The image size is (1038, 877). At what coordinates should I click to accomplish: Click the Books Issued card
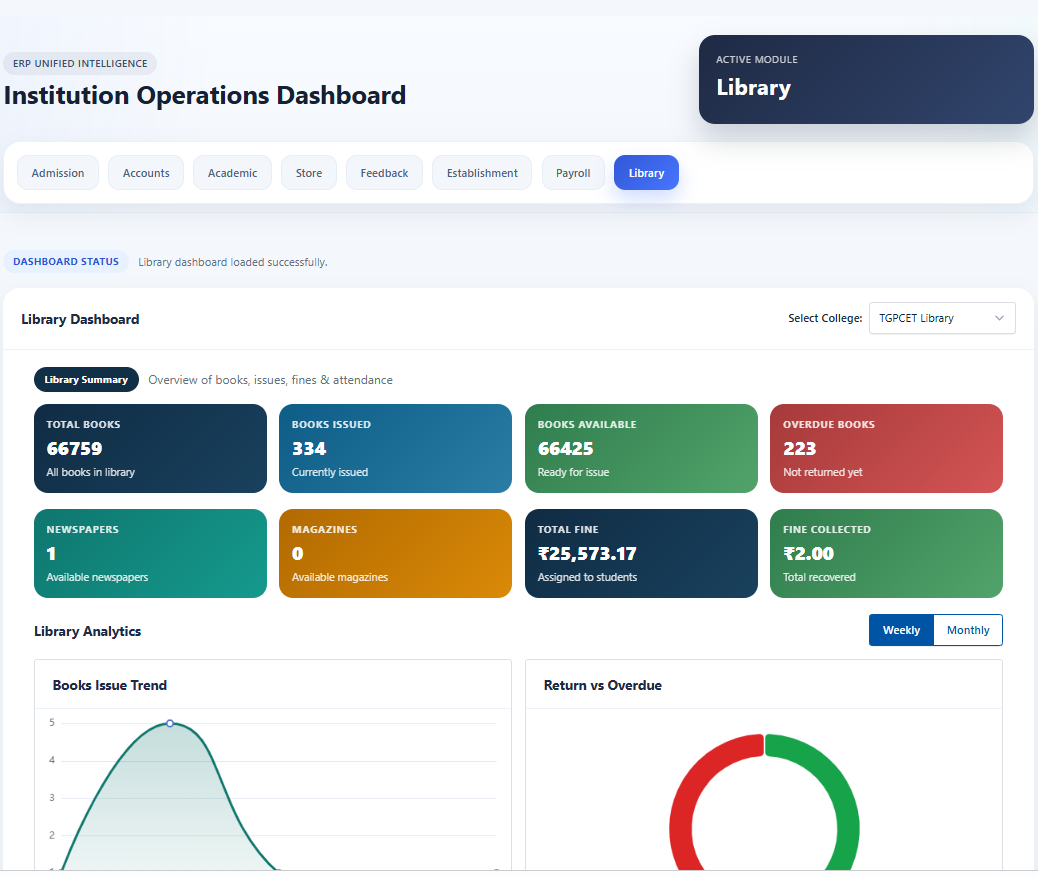[395, 449]
